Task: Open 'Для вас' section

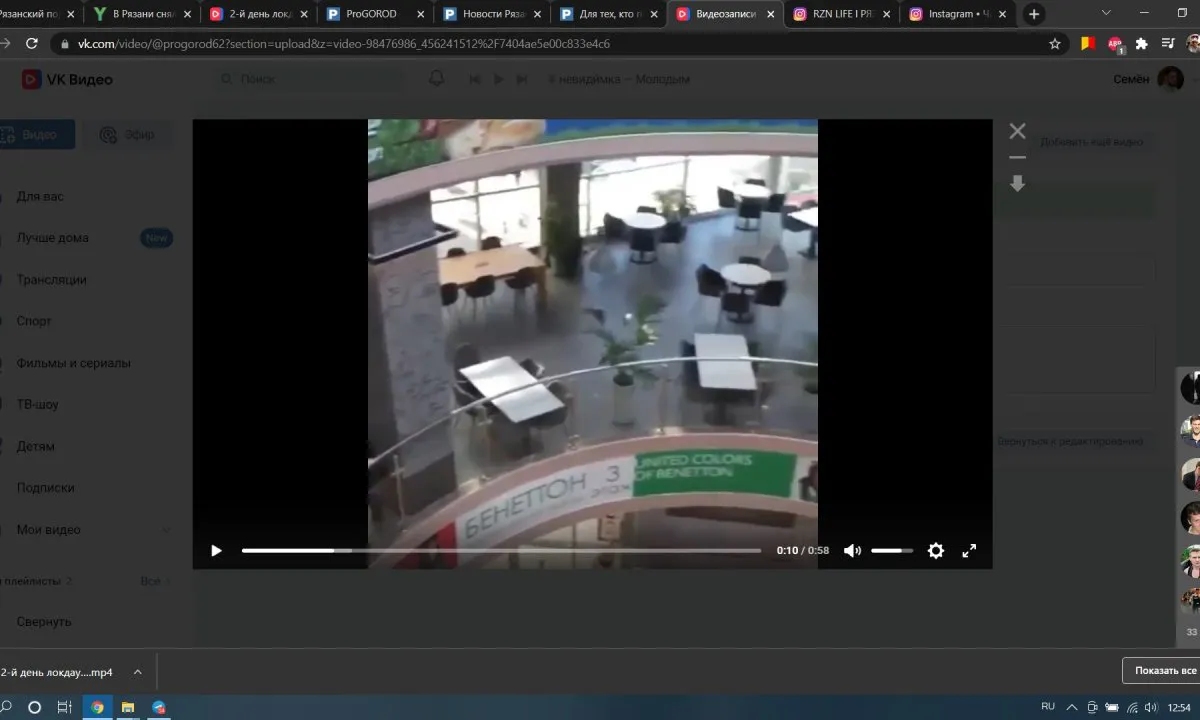Action: 40,196
